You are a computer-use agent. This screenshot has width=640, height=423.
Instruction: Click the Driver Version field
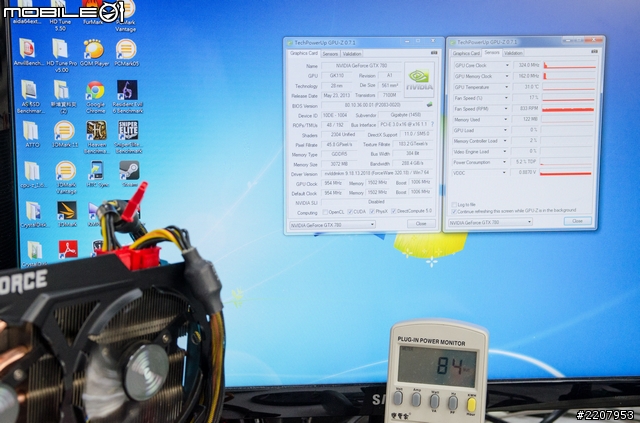[x=376, y=173]
